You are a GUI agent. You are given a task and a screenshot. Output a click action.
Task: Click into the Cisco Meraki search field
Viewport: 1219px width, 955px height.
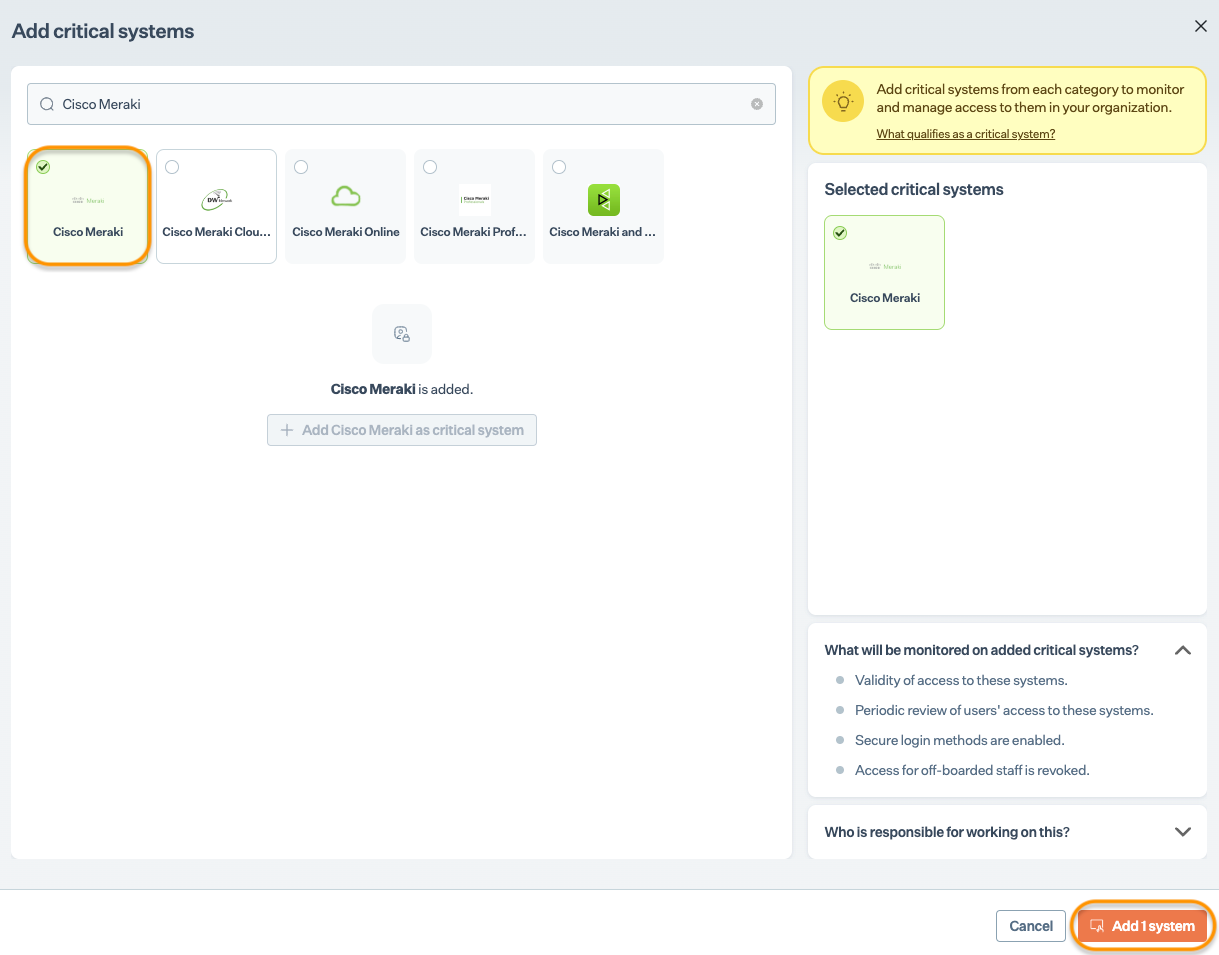point(401,104)
